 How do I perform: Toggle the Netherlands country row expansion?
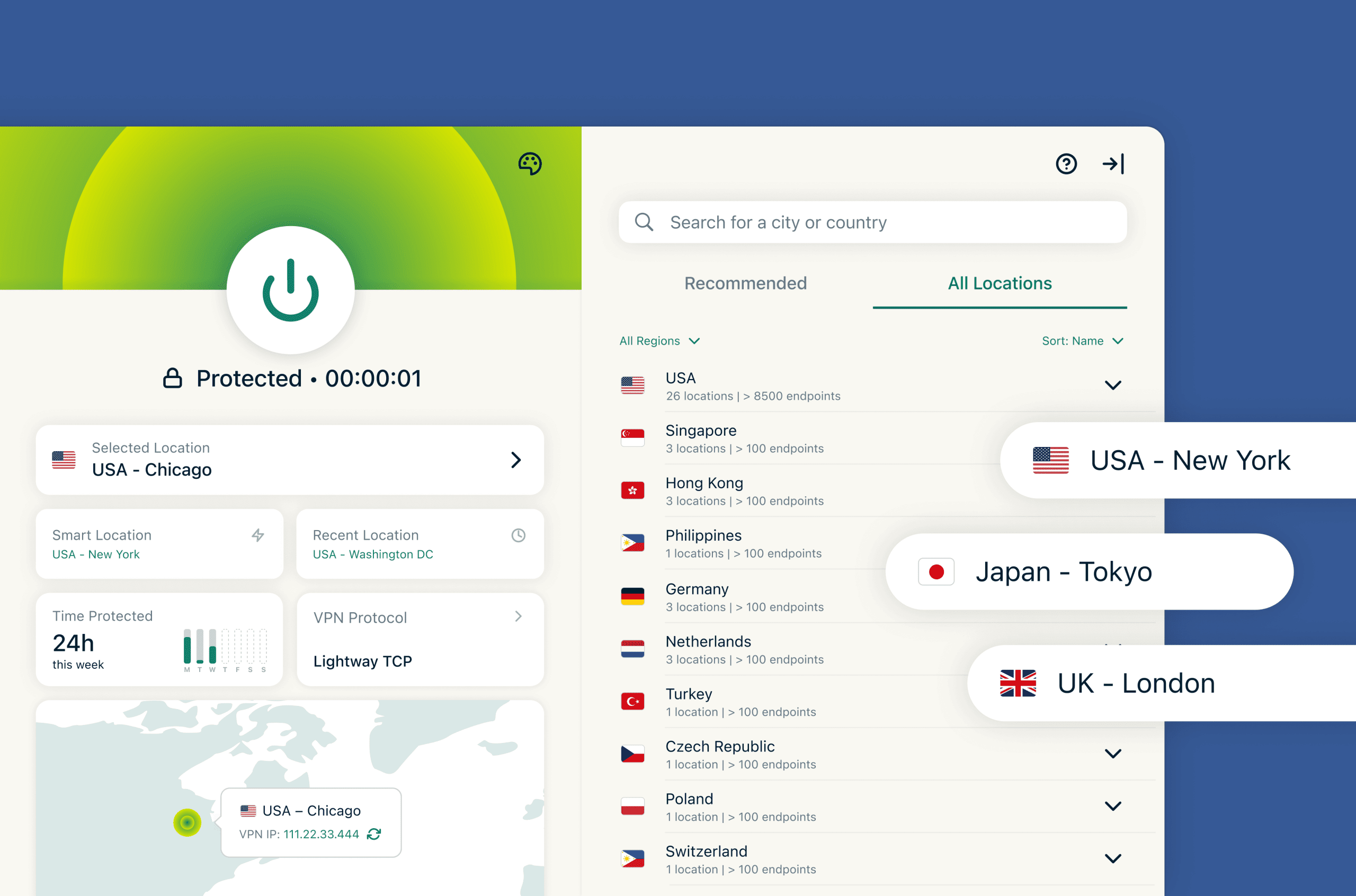coord(709,650)
